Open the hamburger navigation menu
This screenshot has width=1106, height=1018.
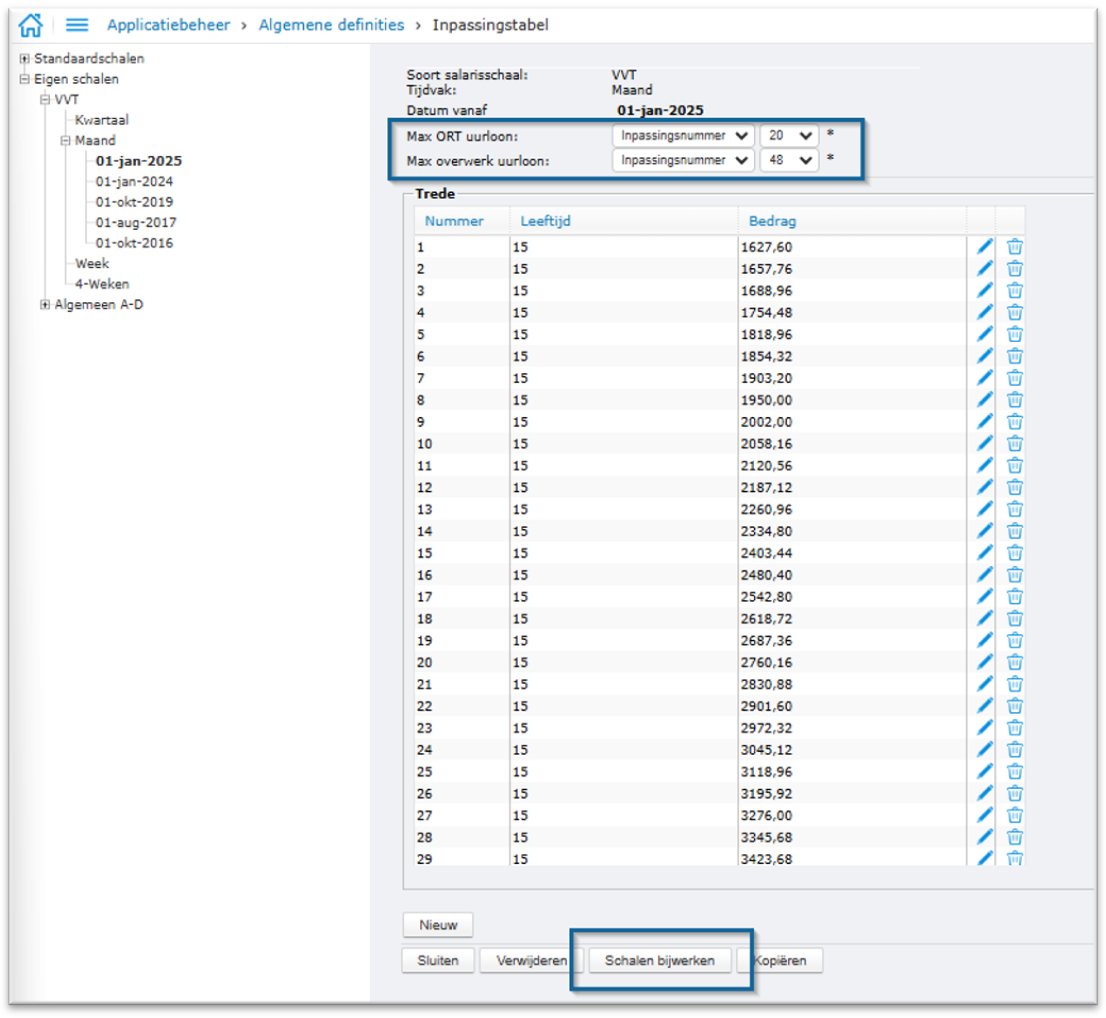pos(76,24)
